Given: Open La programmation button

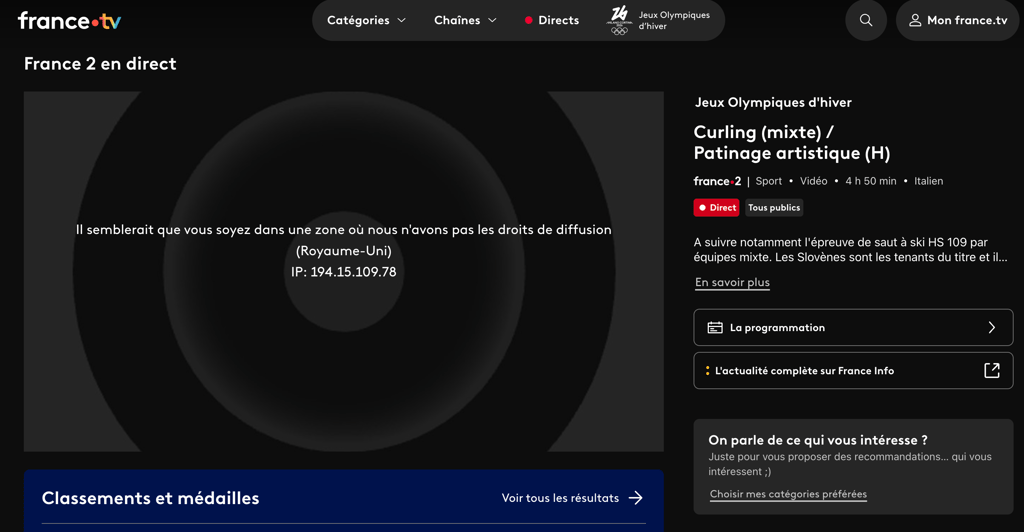Looking at the screenshot, I should (x=853, y=328).
